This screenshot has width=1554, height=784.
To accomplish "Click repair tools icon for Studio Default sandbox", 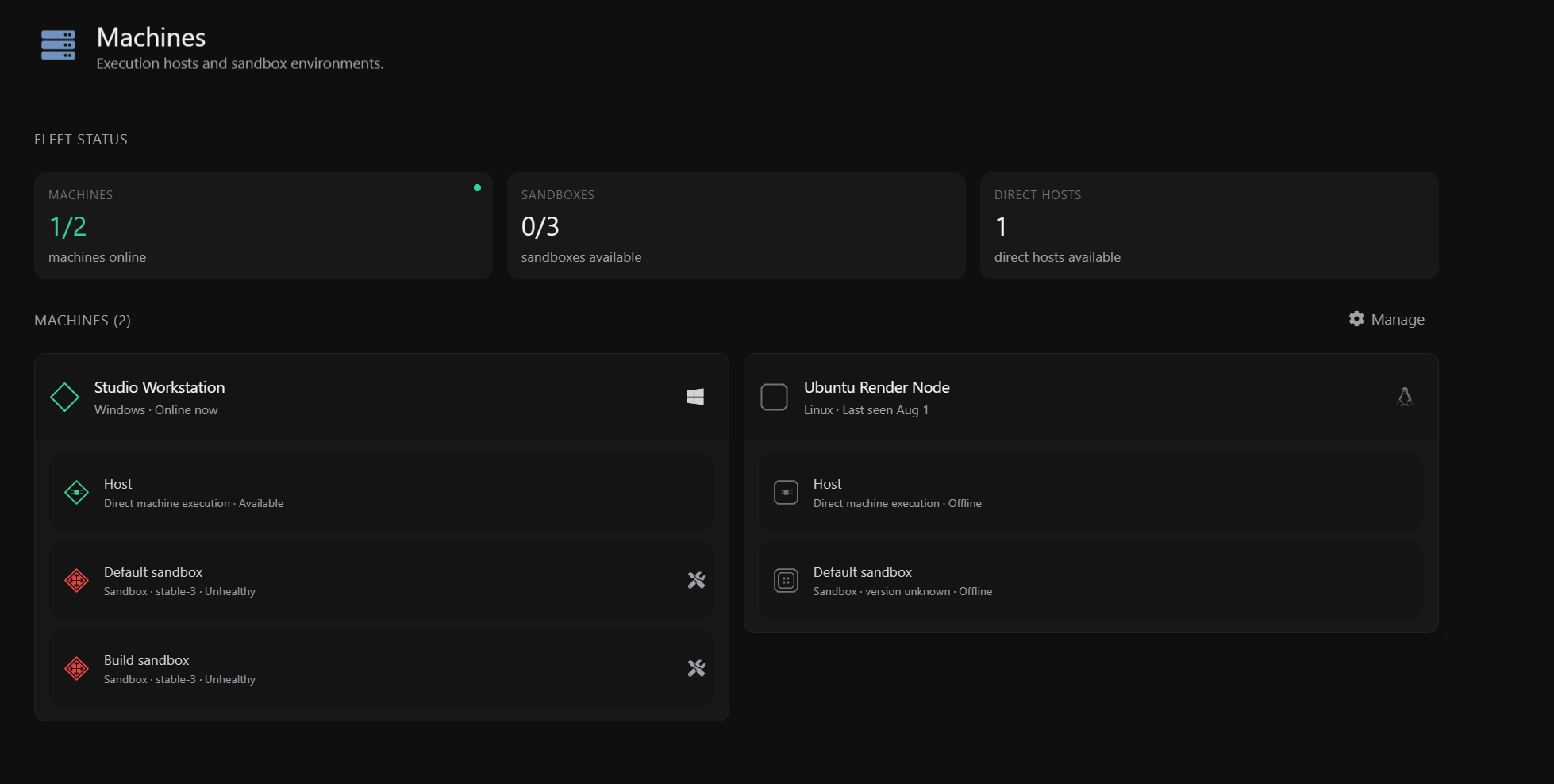I will pos(696,581).
